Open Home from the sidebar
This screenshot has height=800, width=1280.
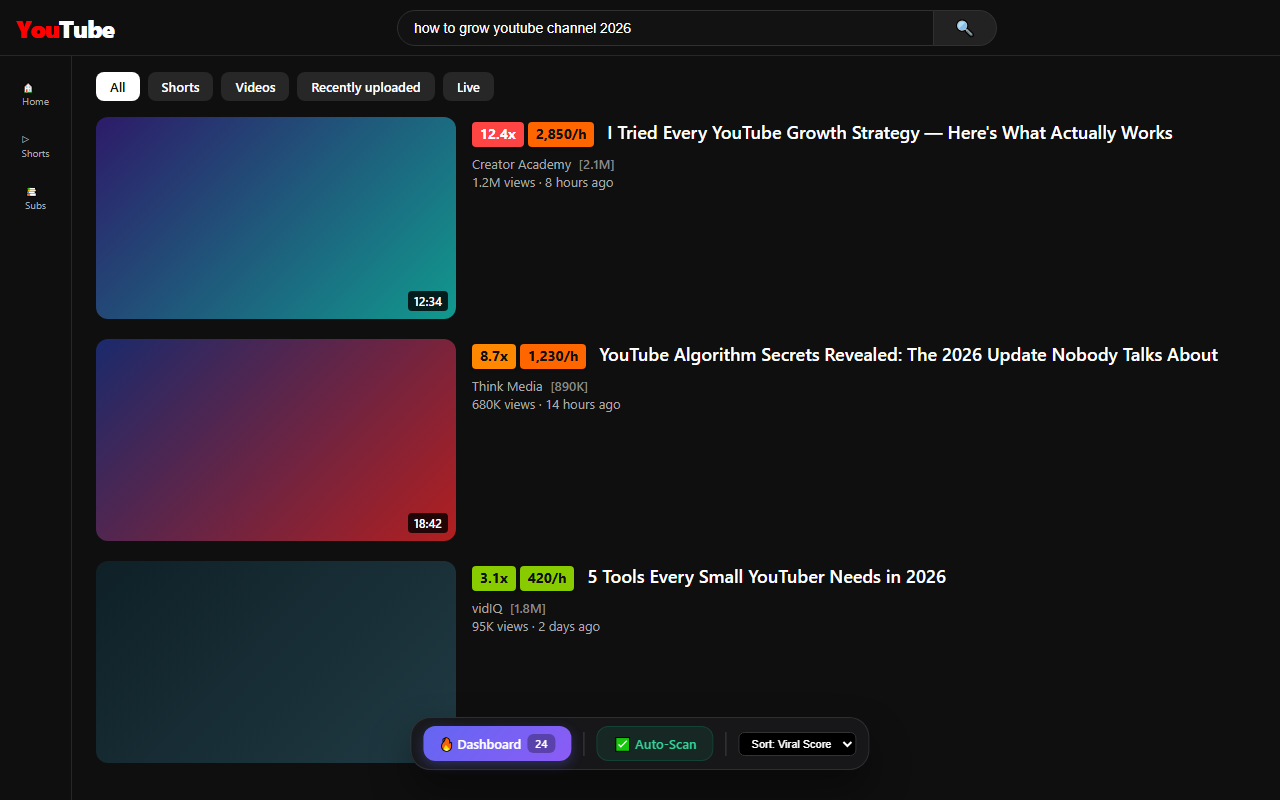[35, 94]
